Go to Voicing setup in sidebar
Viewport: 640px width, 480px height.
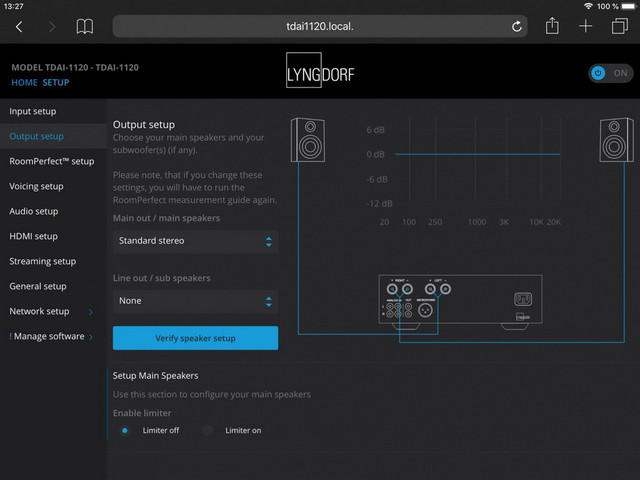coord(36,186)
